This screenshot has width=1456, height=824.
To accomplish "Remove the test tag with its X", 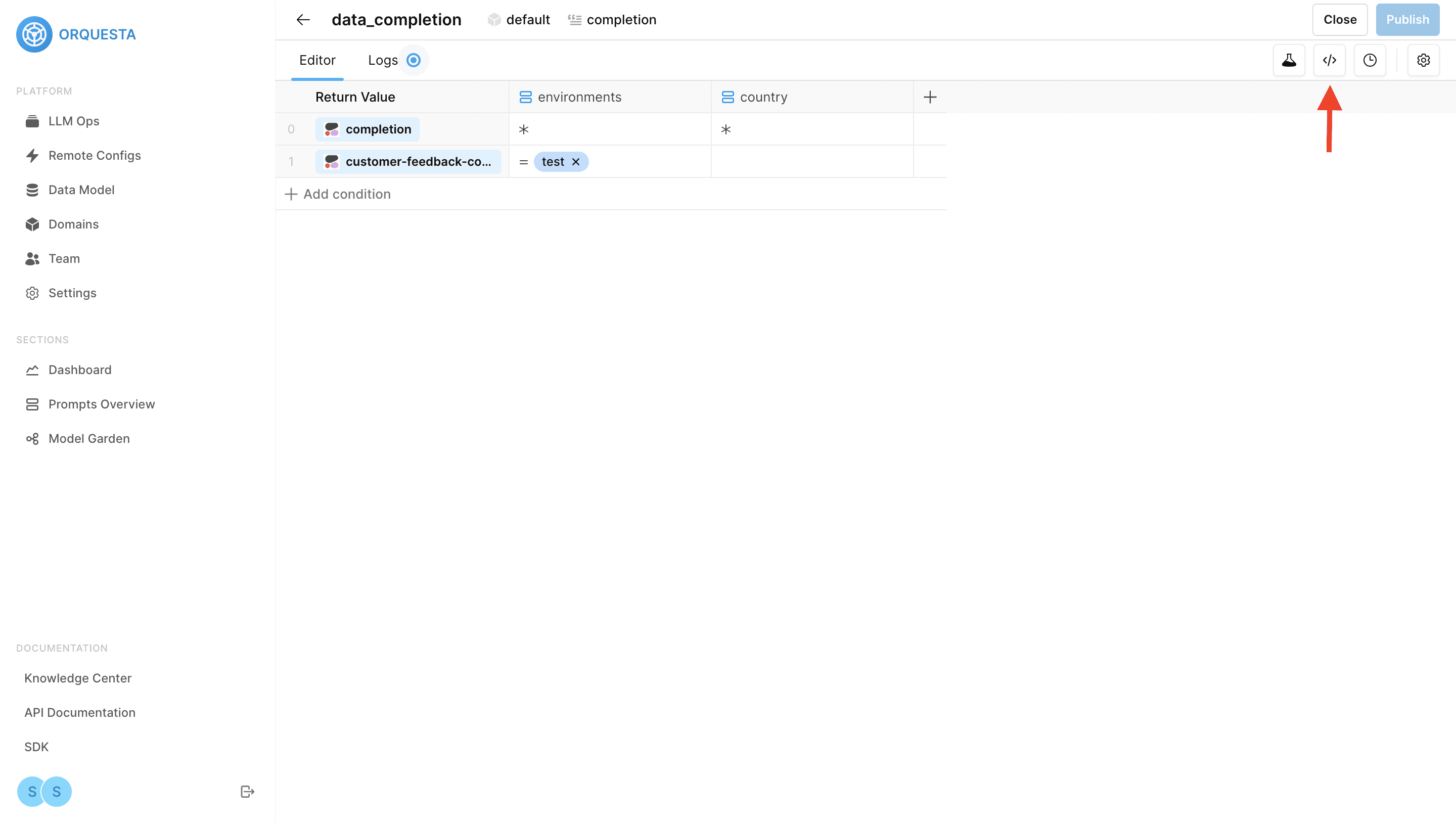I will [x=576, y=162].
